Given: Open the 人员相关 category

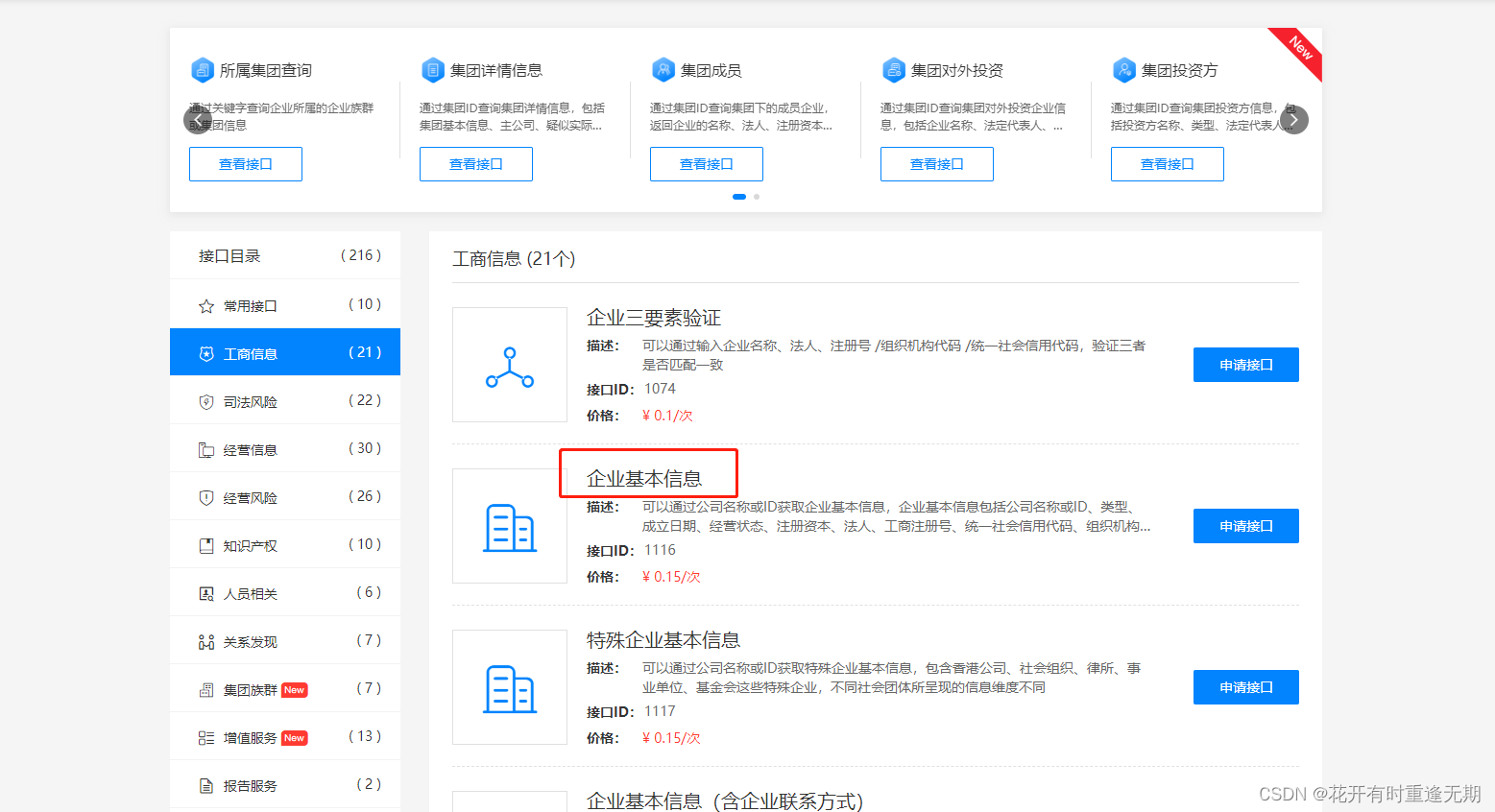Looking at the screenshot, I should (x=285, y=592).
